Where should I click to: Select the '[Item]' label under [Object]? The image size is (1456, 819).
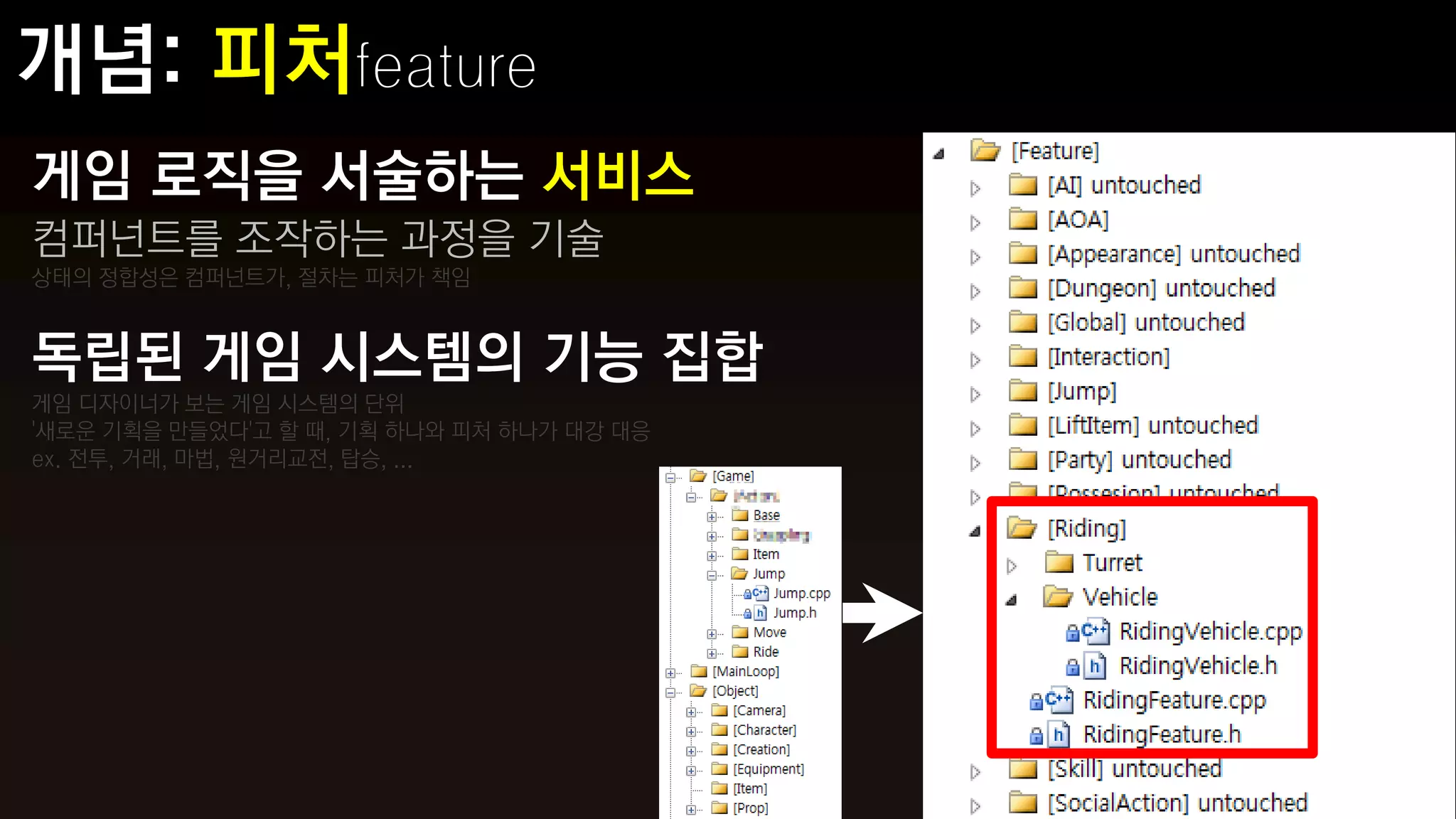click(x=750, y=788)
